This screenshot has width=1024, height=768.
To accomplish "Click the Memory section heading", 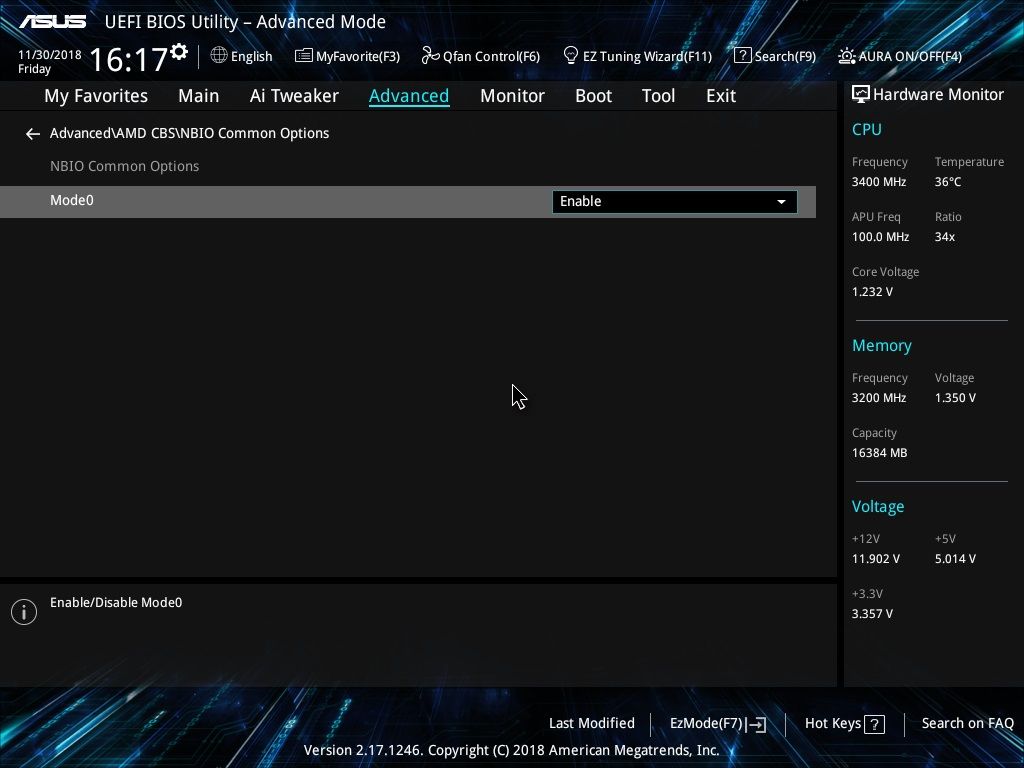I will pyautogui.click(x=882, y=345).
